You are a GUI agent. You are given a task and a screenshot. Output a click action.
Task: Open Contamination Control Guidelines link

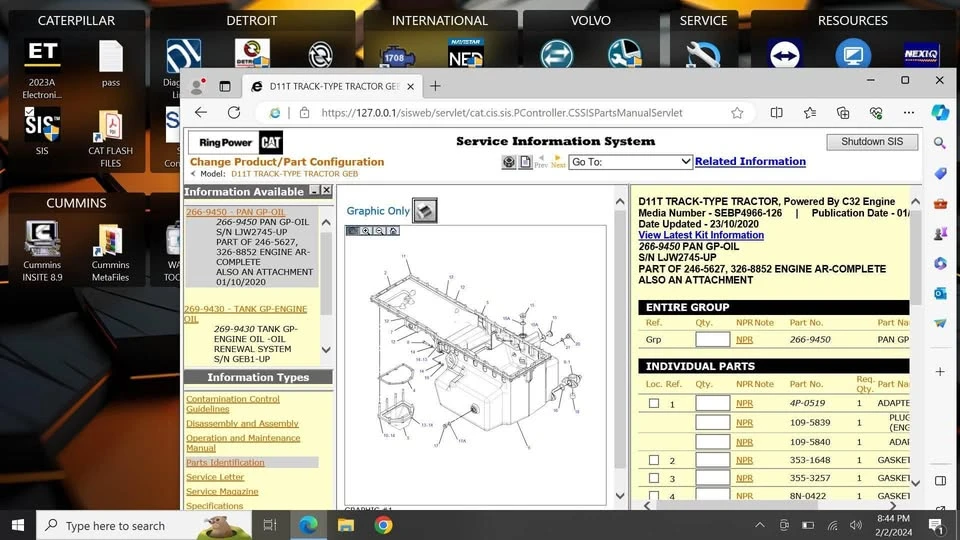click(x=233, y=403)
